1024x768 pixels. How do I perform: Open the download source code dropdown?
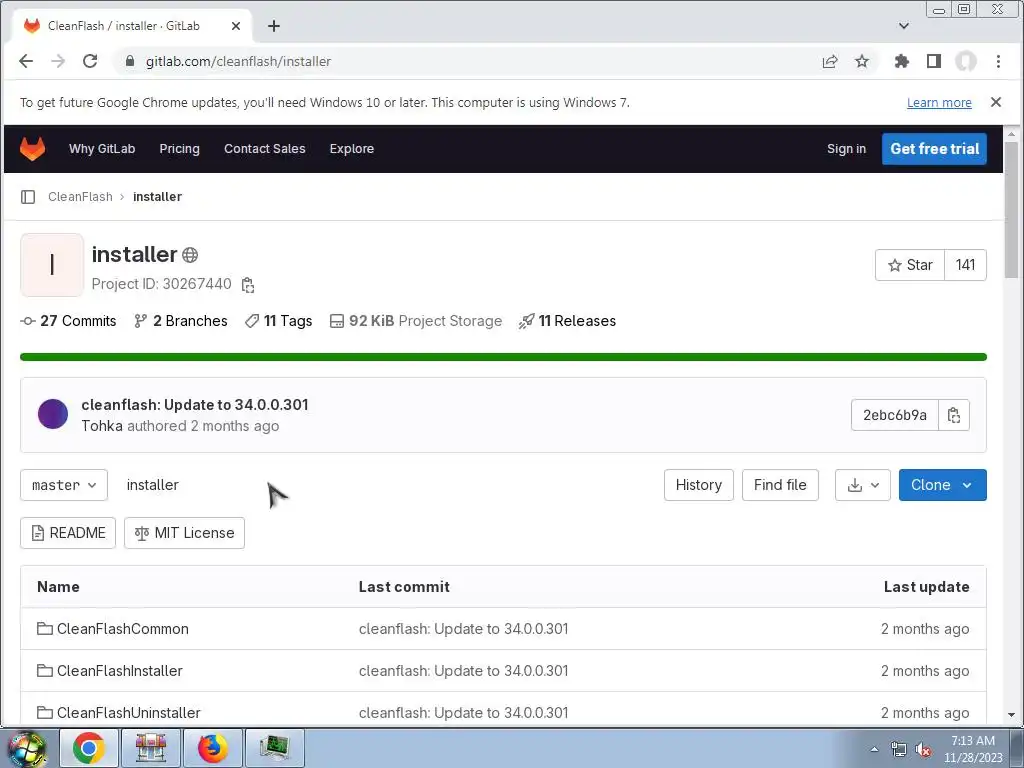(863, 485)
